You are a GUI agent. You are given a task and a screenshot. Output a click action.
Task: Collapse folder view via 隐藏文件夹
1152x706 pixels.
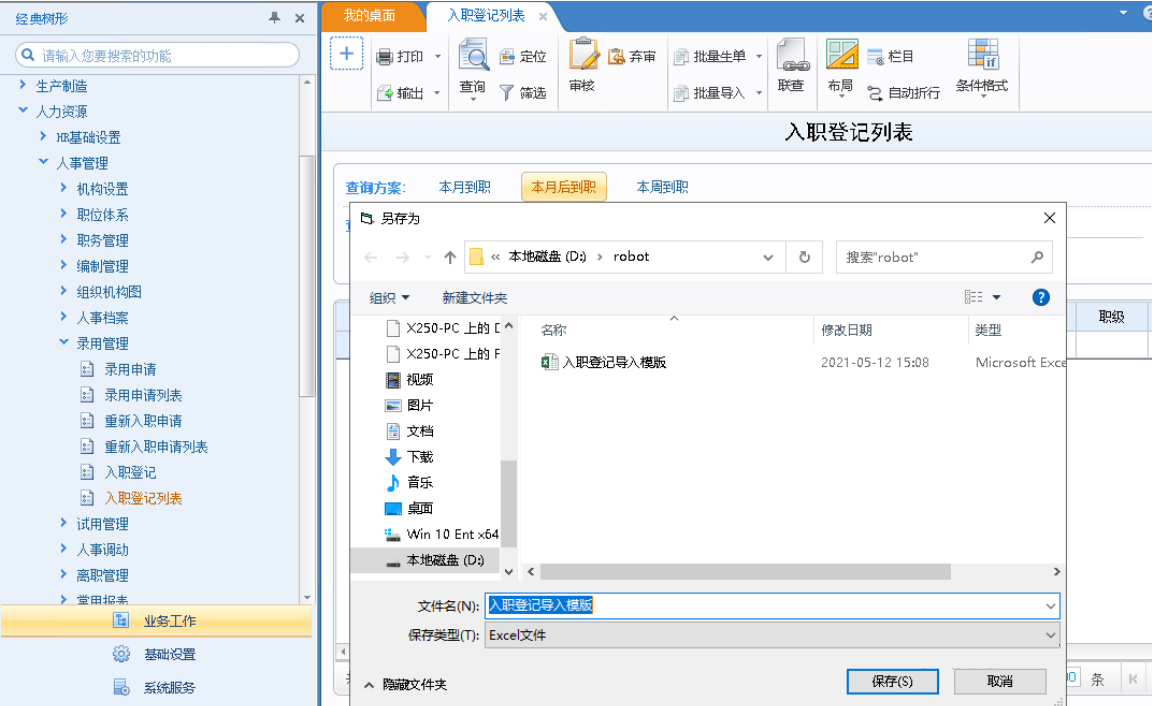point(406,685)
